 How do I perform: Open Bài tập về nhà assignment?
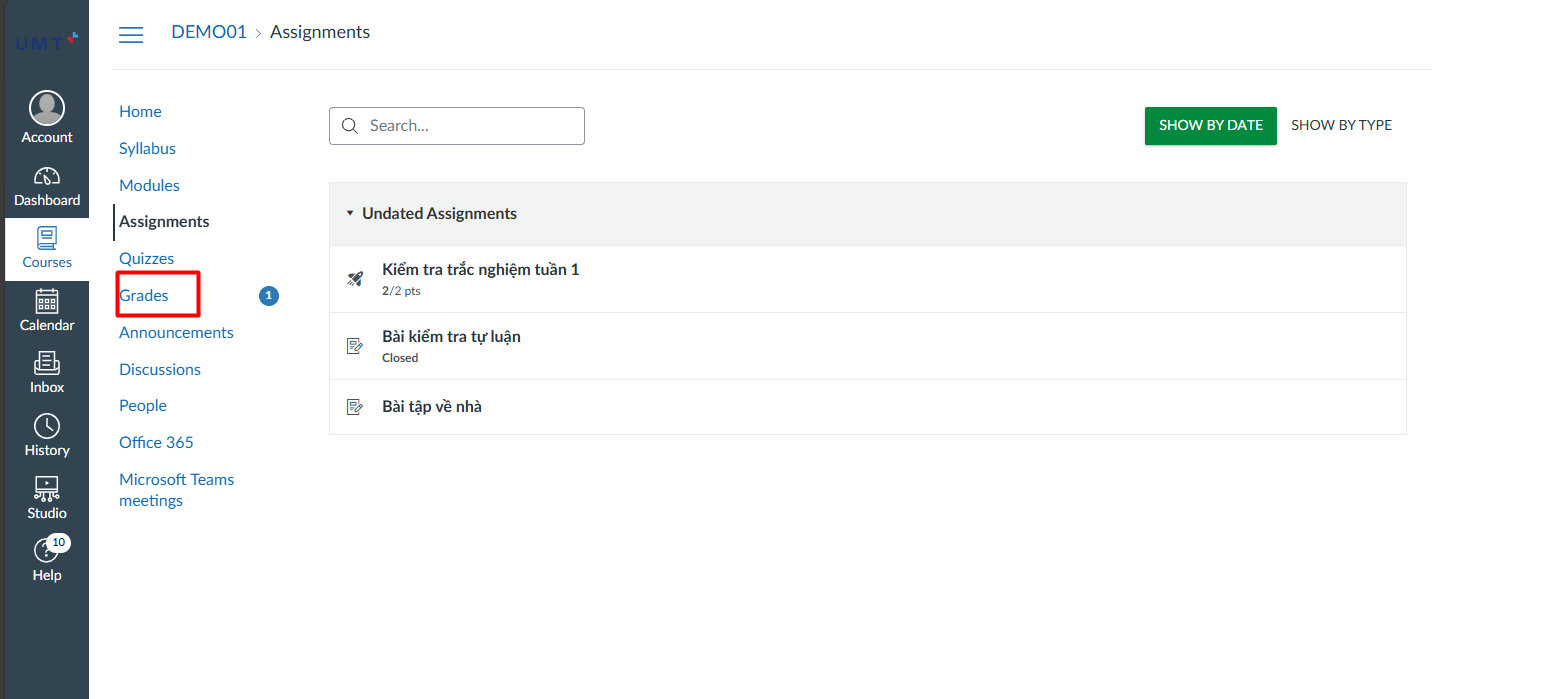(432, 406)
